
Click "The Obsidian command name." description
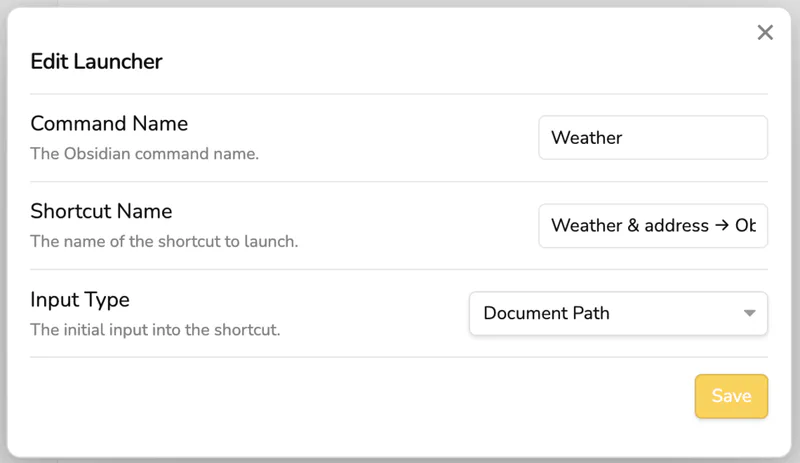[144, 154]
